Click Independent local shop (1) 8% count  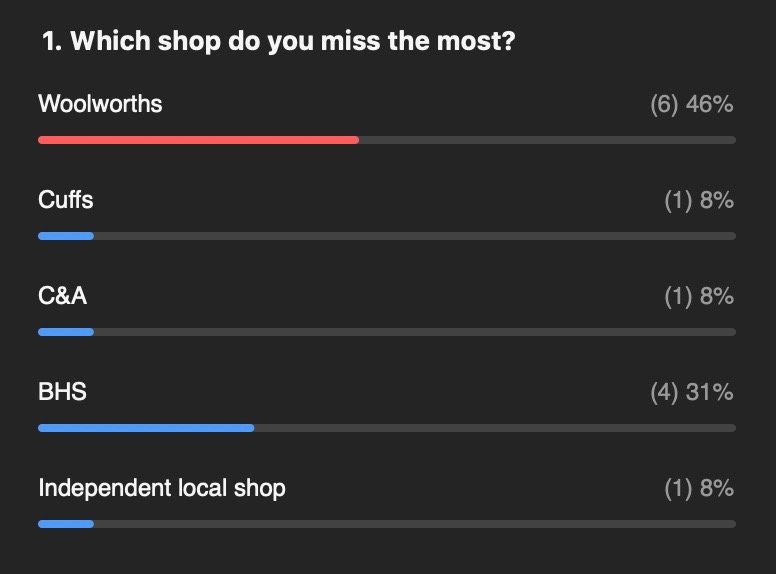pyautogui.click(x=698, y=488)
